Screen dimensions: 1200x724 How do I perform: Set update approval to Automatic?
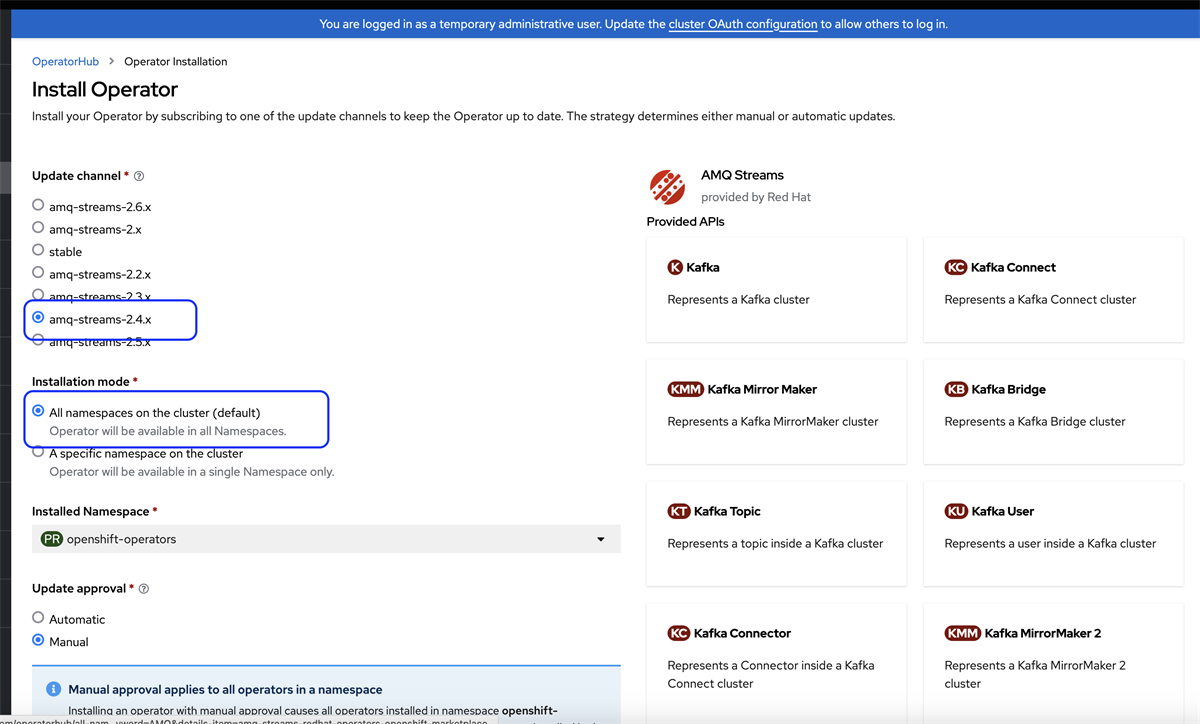coord(38,618)
